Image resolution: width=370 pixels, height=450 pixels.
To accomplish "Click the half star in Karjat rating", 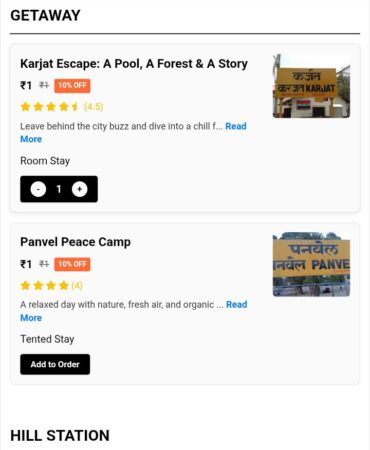I will pos(75,107).
